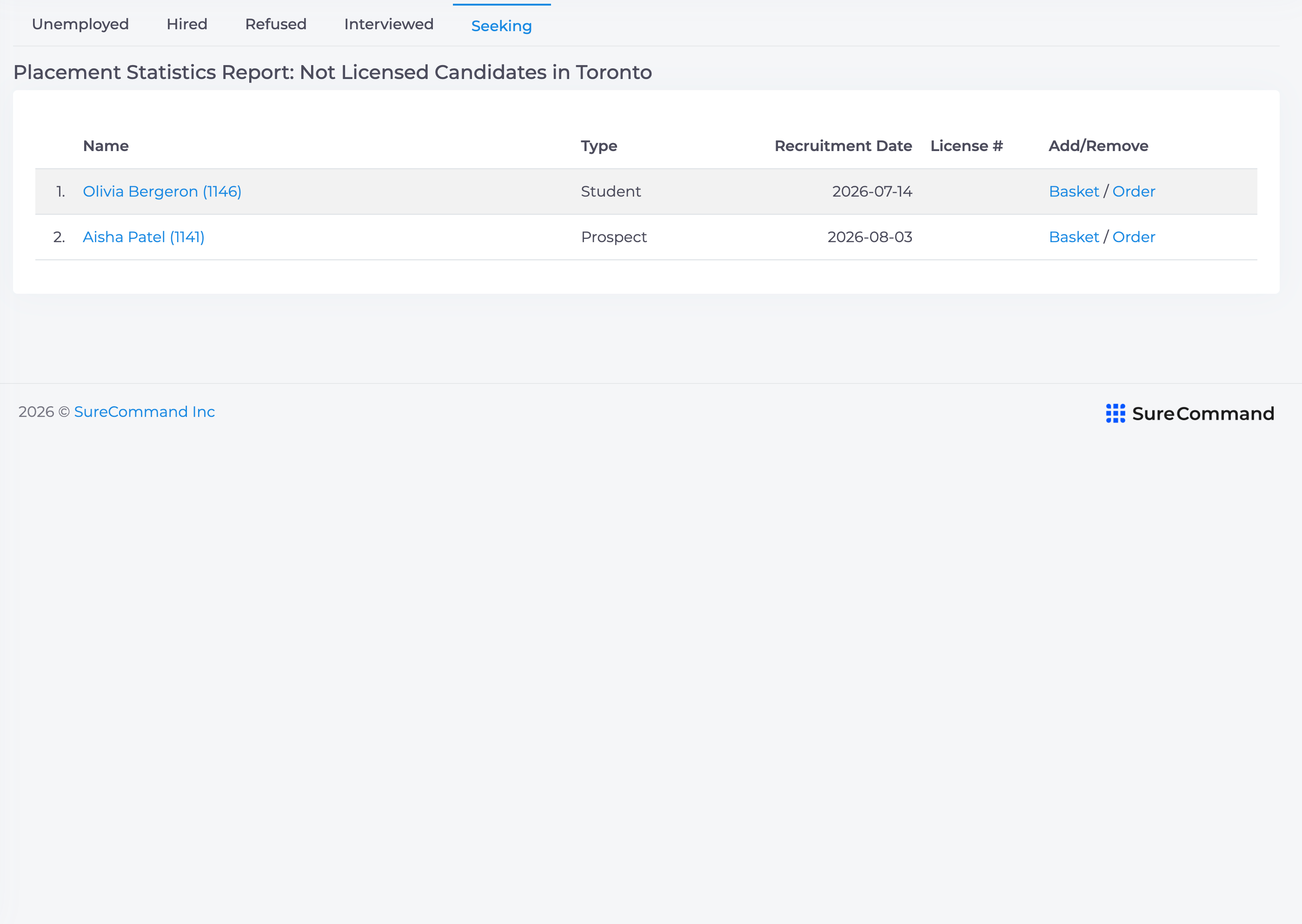This screenshot has width=1302, height=924.
Task: Click the Seeking tab
Action: [501, 26]
